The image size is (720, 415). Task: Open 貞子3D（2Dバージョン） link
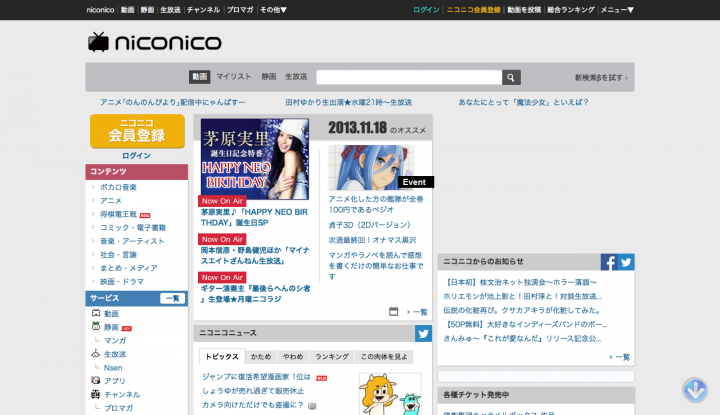(369, 225)
